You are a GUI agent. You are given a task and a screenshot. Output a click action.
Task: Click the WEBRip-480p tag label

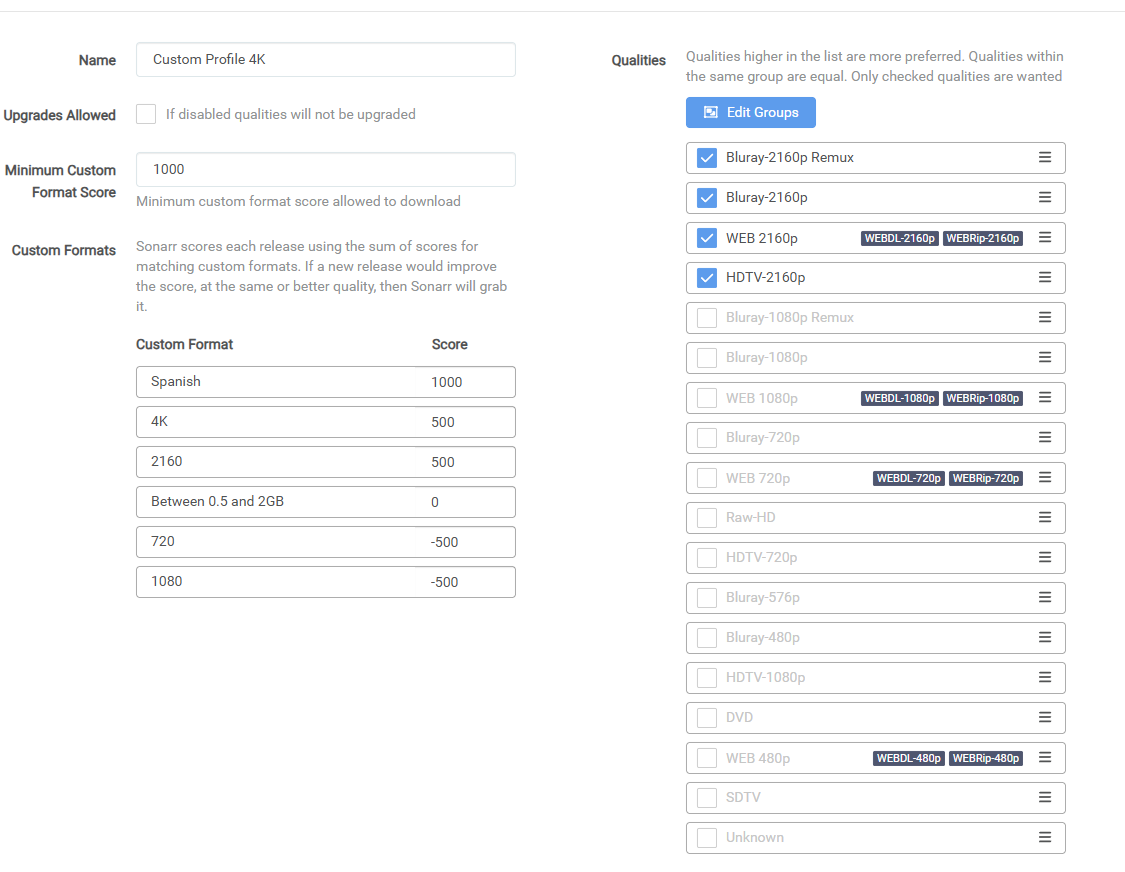[986, 758]
